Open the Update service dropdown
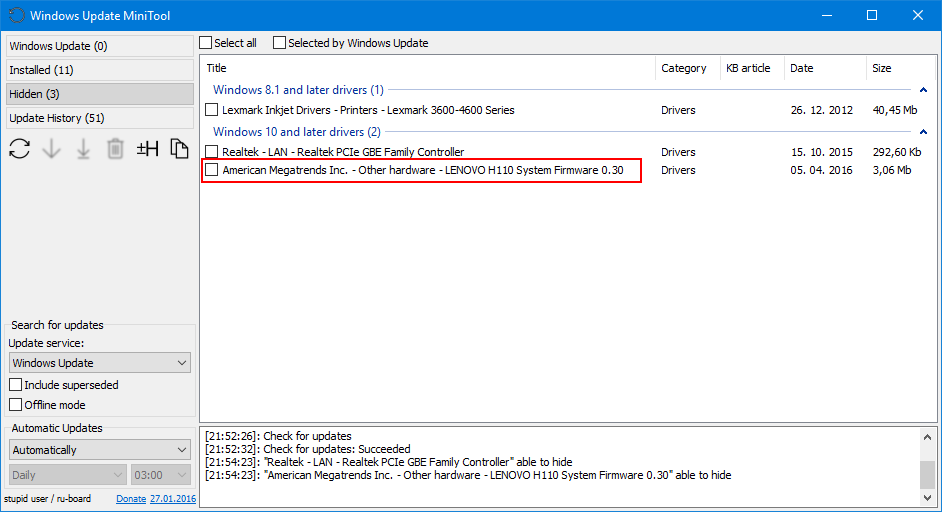Screen dimensions: 942x512 pos(100,363)
